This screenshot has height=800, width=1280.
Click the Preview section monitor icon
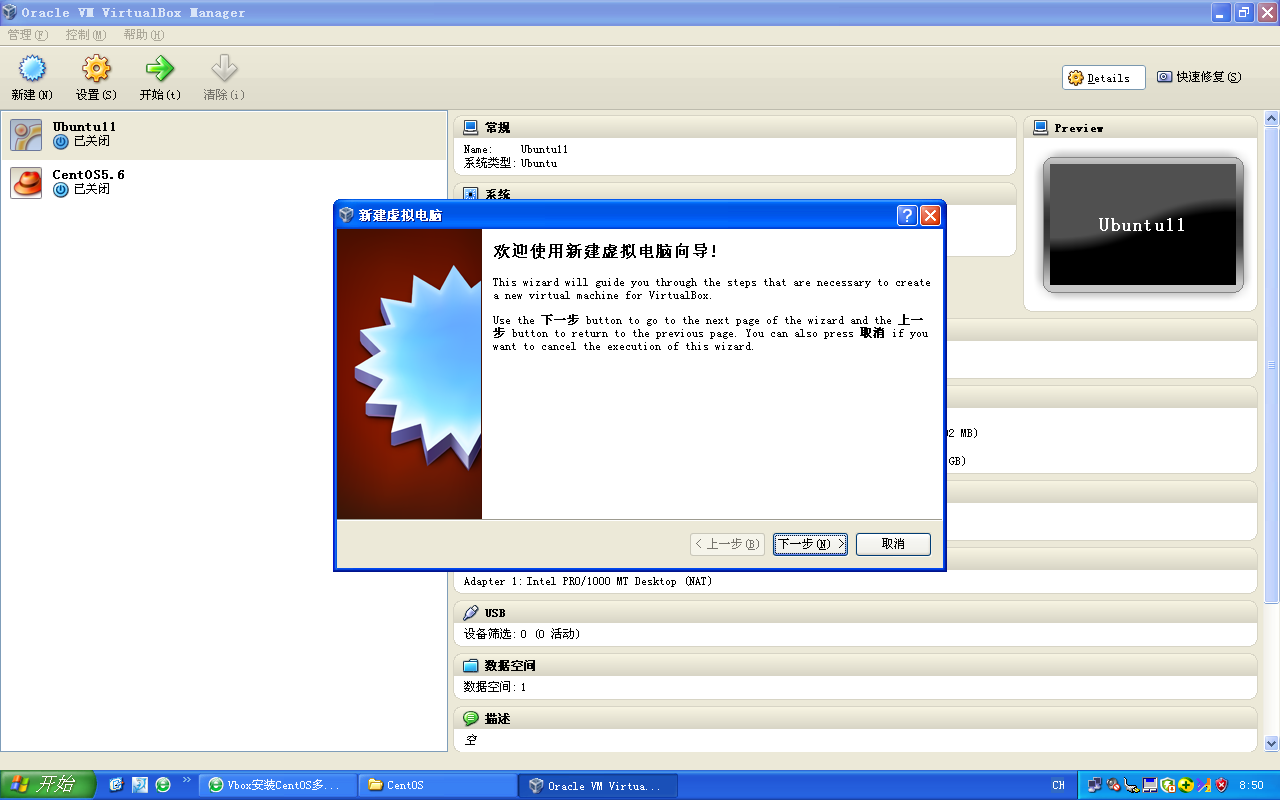pos(1040,127)
